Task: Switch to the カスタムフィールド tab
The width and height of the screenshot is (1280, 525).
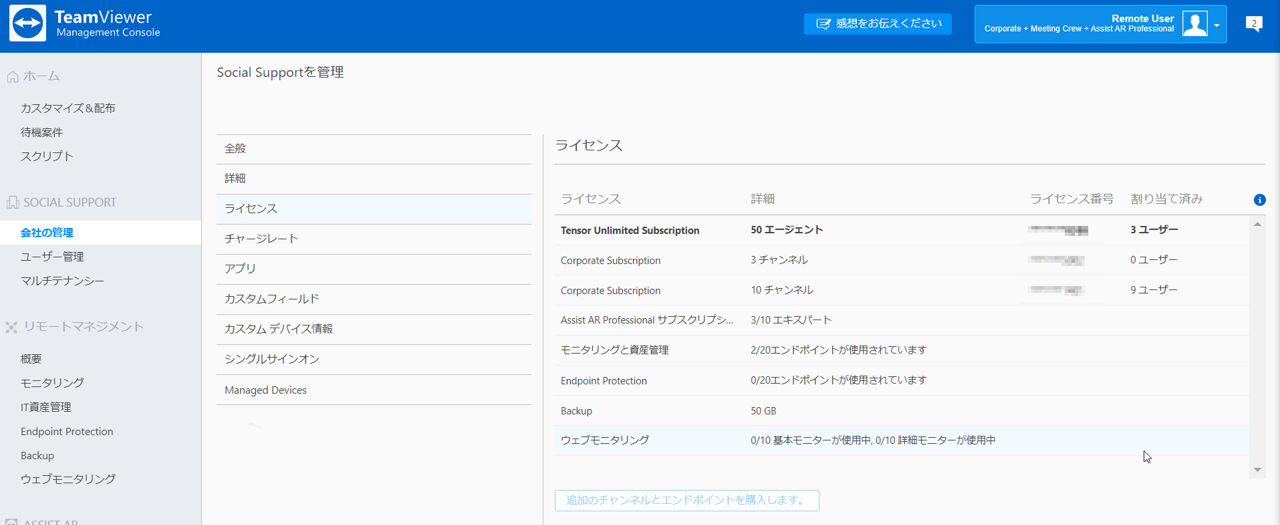Action: (374, 299)
